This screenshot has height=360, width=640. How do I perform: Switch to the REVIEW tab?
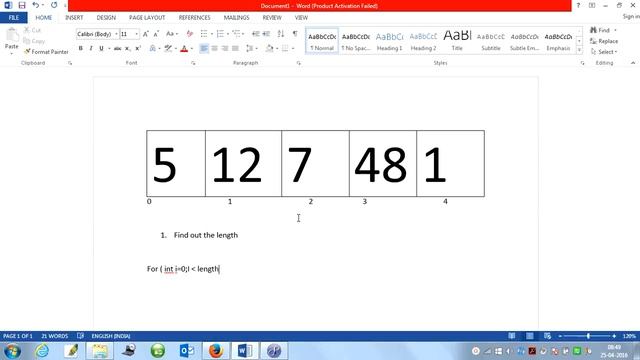pyautogui.click(x=272, y=18)
